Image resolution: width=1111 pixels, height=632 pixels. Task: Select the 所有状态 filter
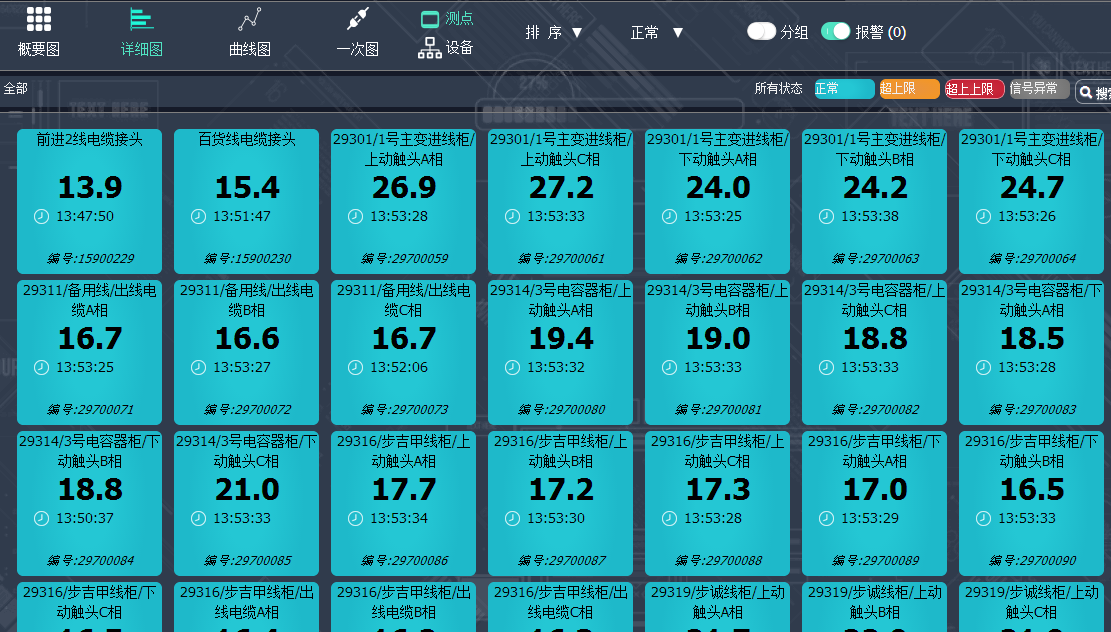coord(778,89)
